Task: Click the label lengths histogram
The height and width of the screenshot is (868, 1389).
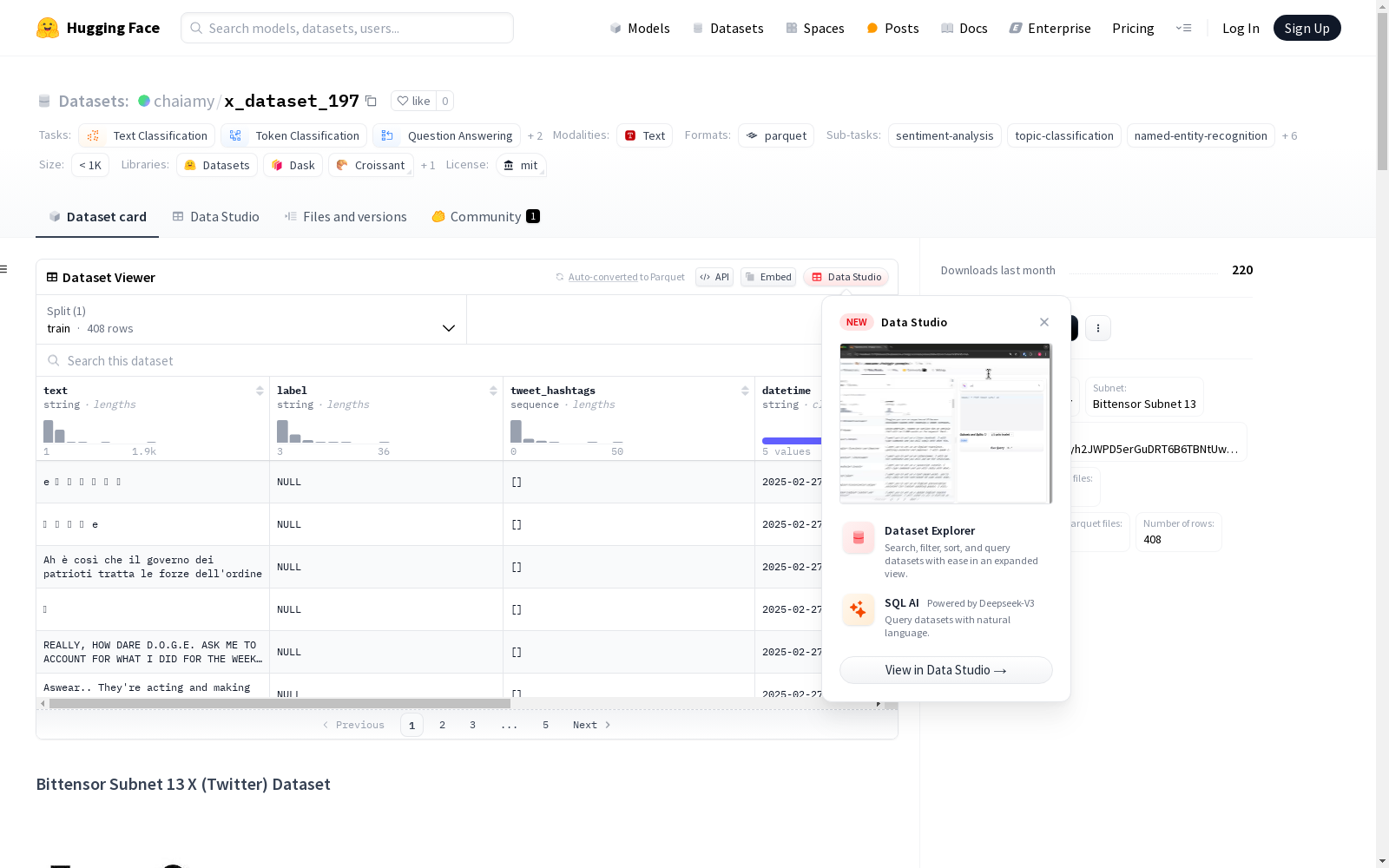Action: (x=333, y=431)
